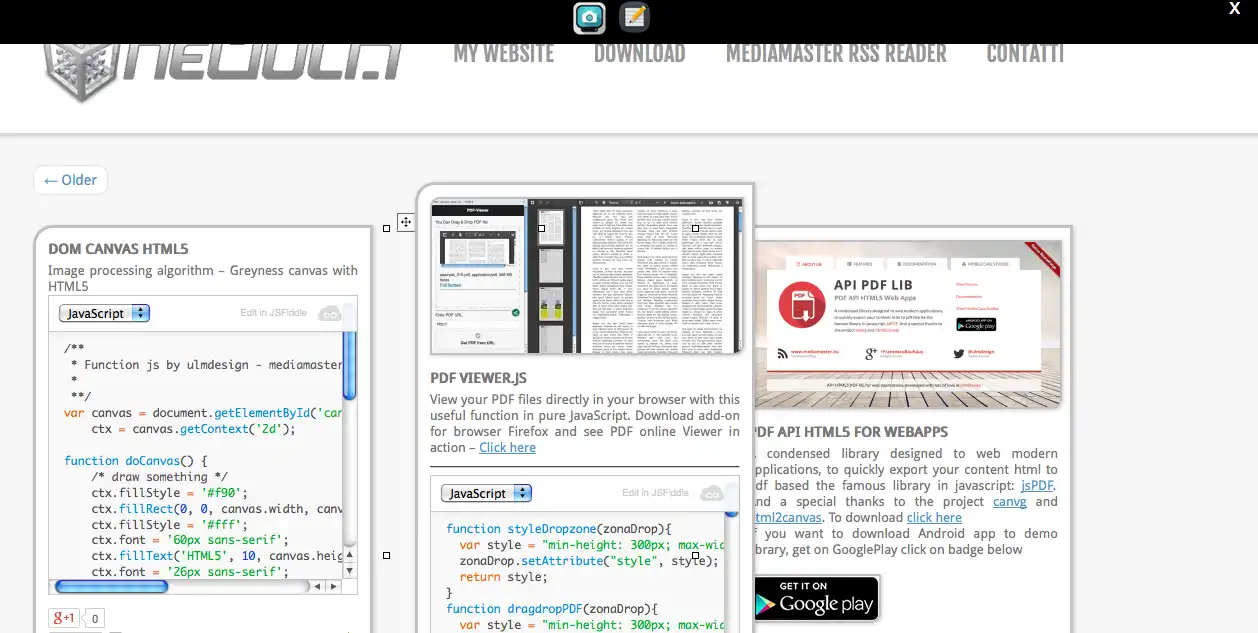Click the JSFiddle cloud icon in PDF Viewer card
This screenshot has width=1258, height=633.
pyautogui.click(x=712, y=493)
